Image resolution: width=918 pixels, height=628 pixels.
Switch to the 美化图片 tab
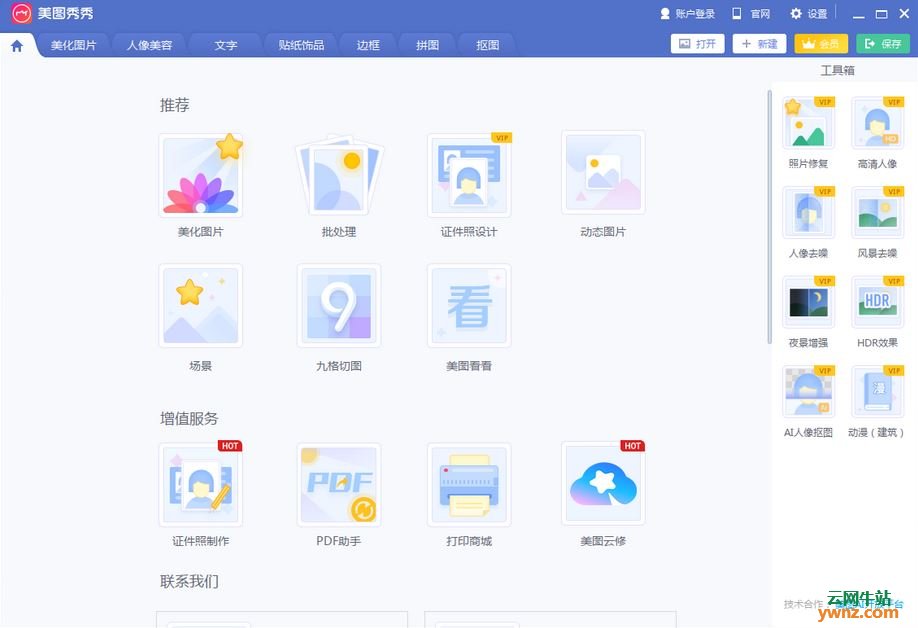[73, 45]
